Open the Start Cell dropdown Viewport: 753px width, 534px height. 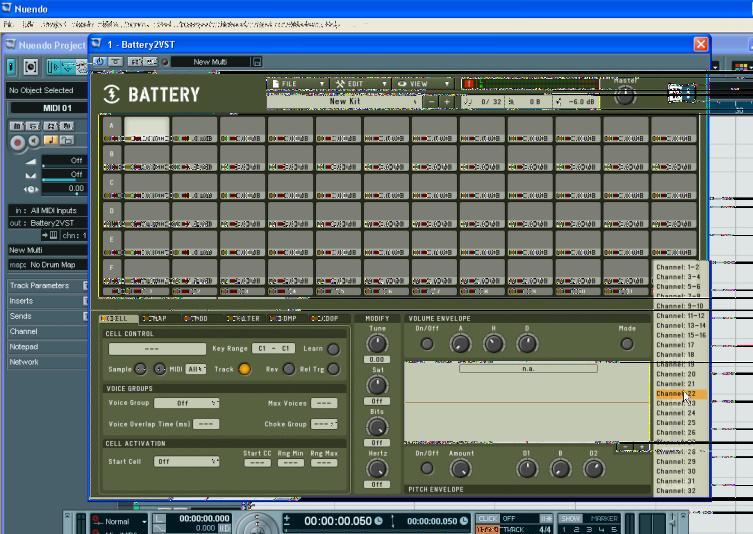[187, 461]
